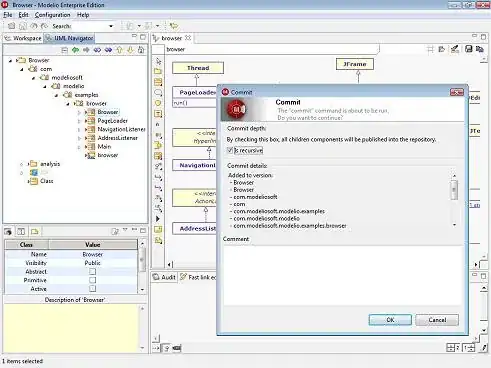Image resolution: width=491 pixels, height=368 pixels.
Task: Click the Thread class box in diagram
Action: click(198, 68)
